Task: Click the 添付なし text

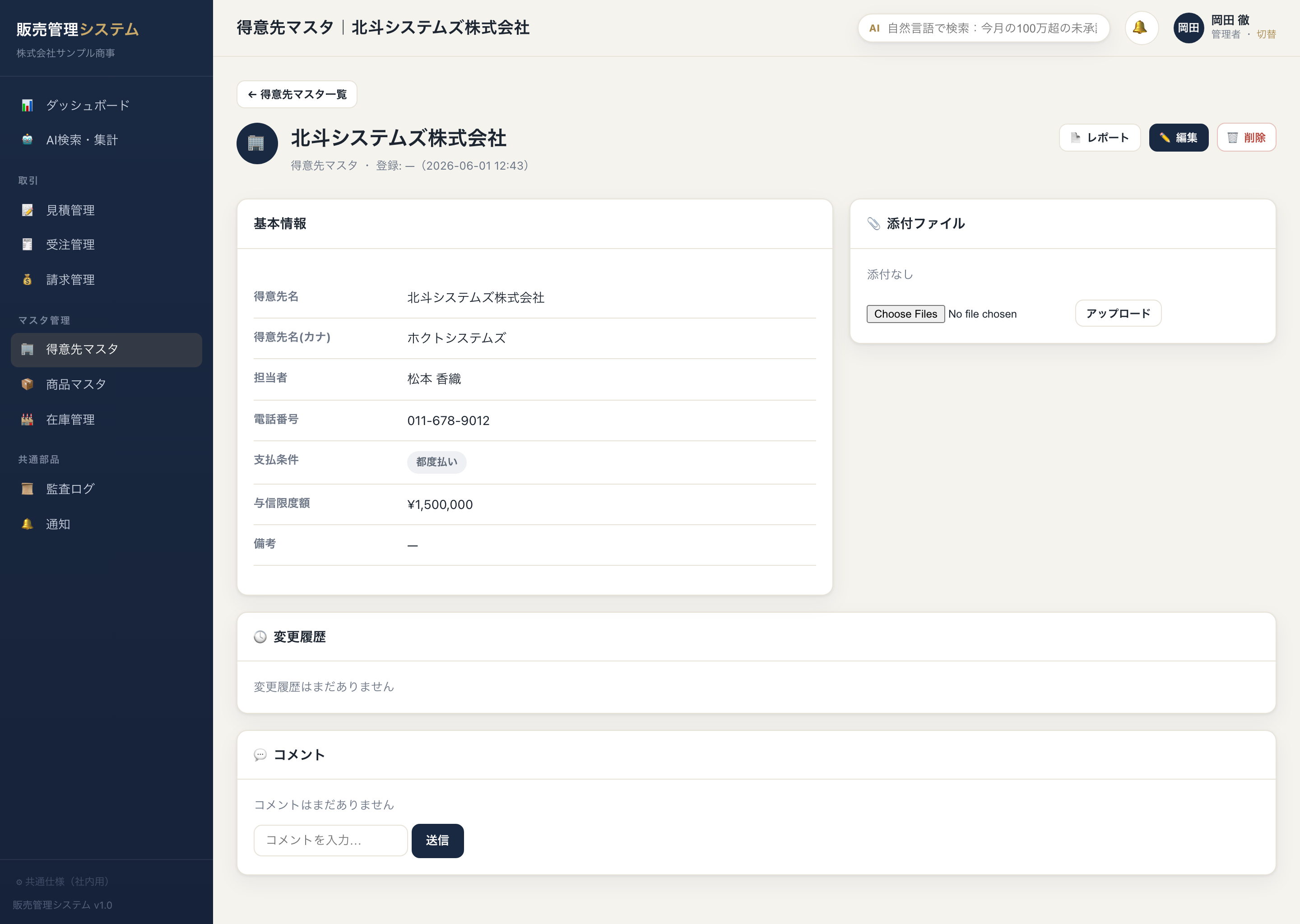Action: [890, 274]
